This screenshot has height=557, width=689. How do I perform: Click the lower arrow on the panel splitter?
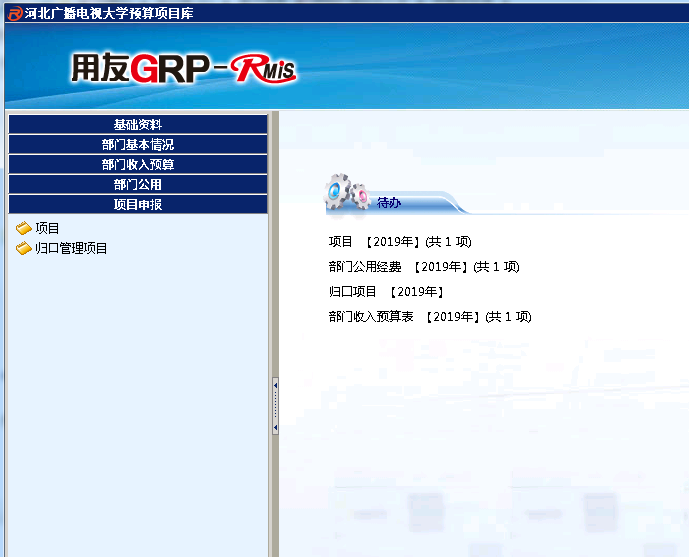pos(275,427)
